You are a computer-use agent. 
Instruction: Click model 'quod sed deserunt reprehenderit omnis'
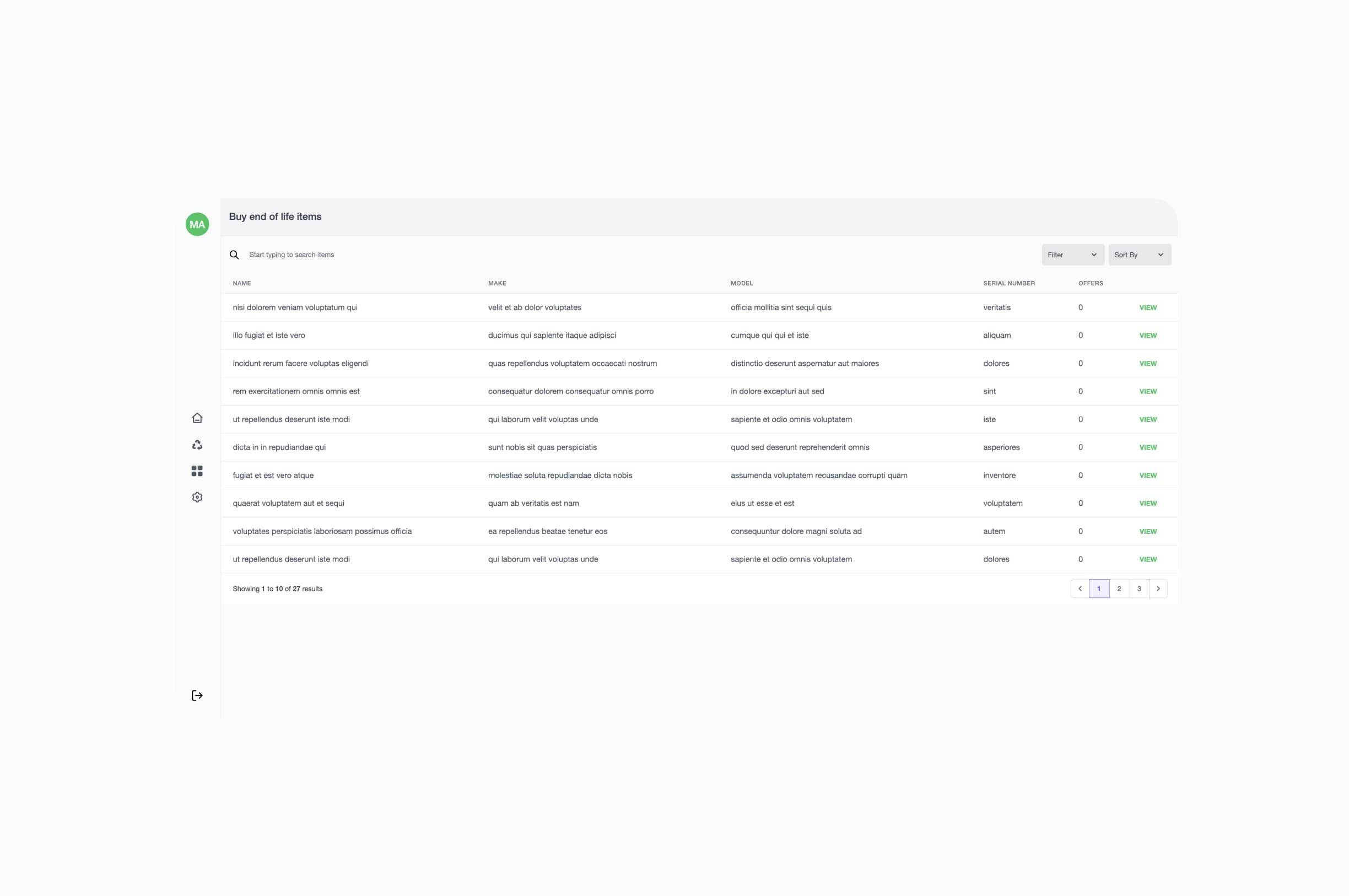800,447
